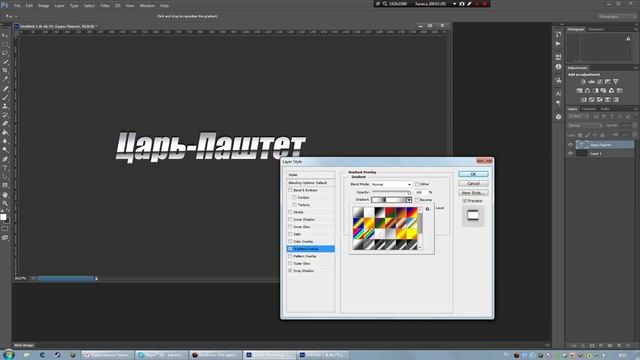Screen dimensions: 640x360
Task: Enable the Stroke checkbox
Action: click(x=290, y=212)
